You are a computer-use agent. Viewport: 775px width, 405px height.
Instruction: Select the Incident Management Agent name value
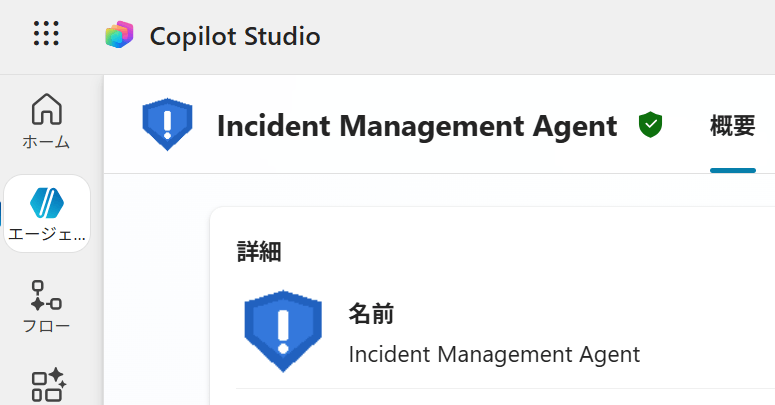[x=493, y=354]
